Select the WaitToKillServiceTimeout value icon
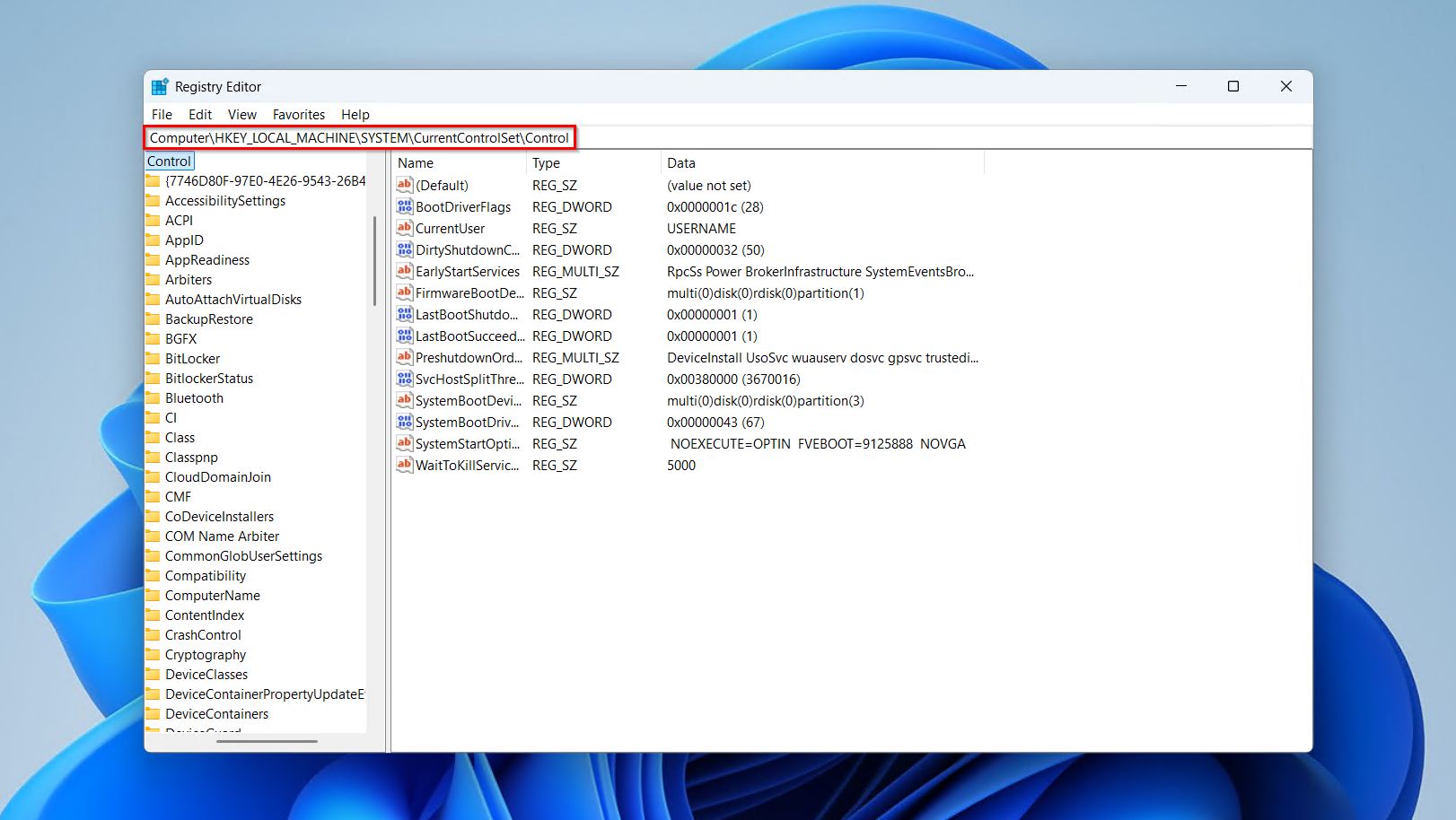The width and height of the screenshot is (1456, 820). (405, 466)
